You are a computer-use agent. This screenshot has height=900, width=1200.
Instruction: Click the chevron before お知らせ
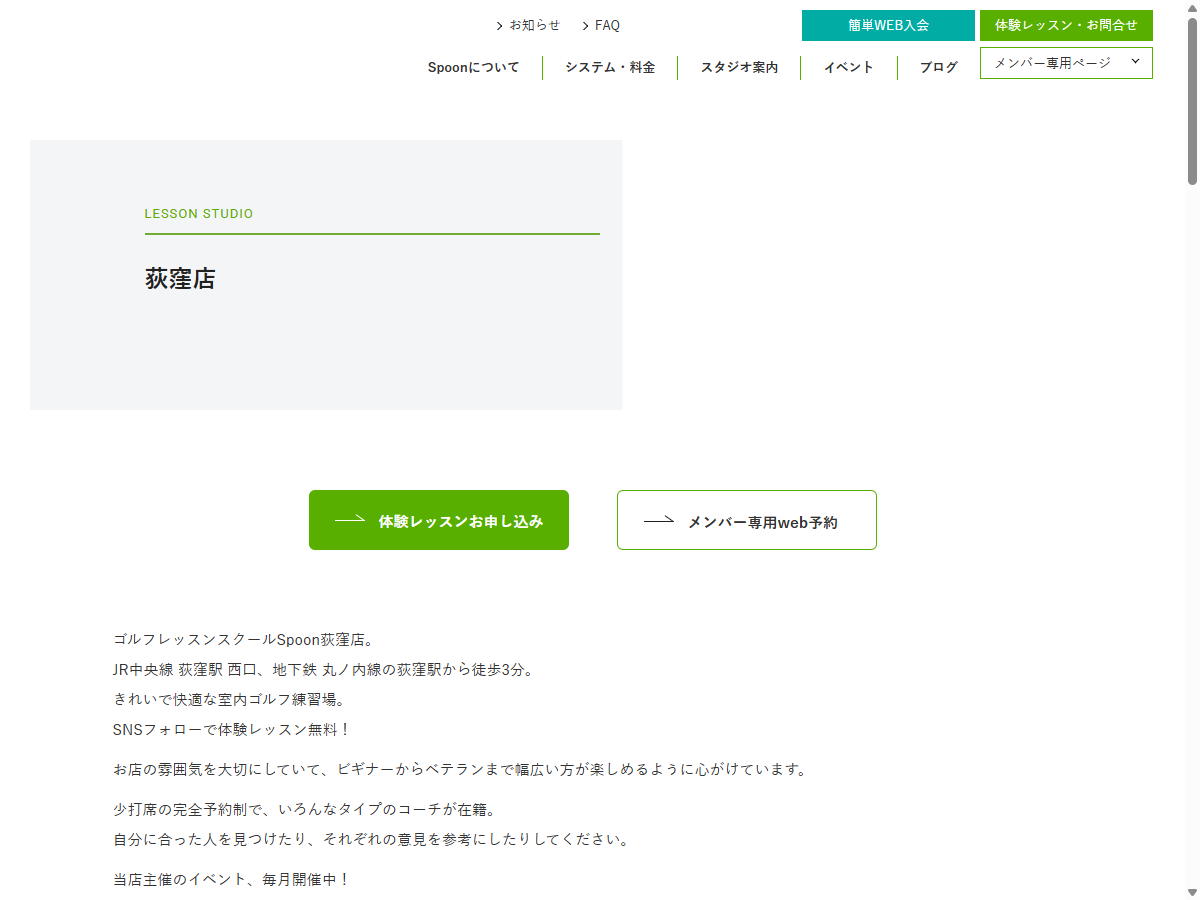[499, 26]
